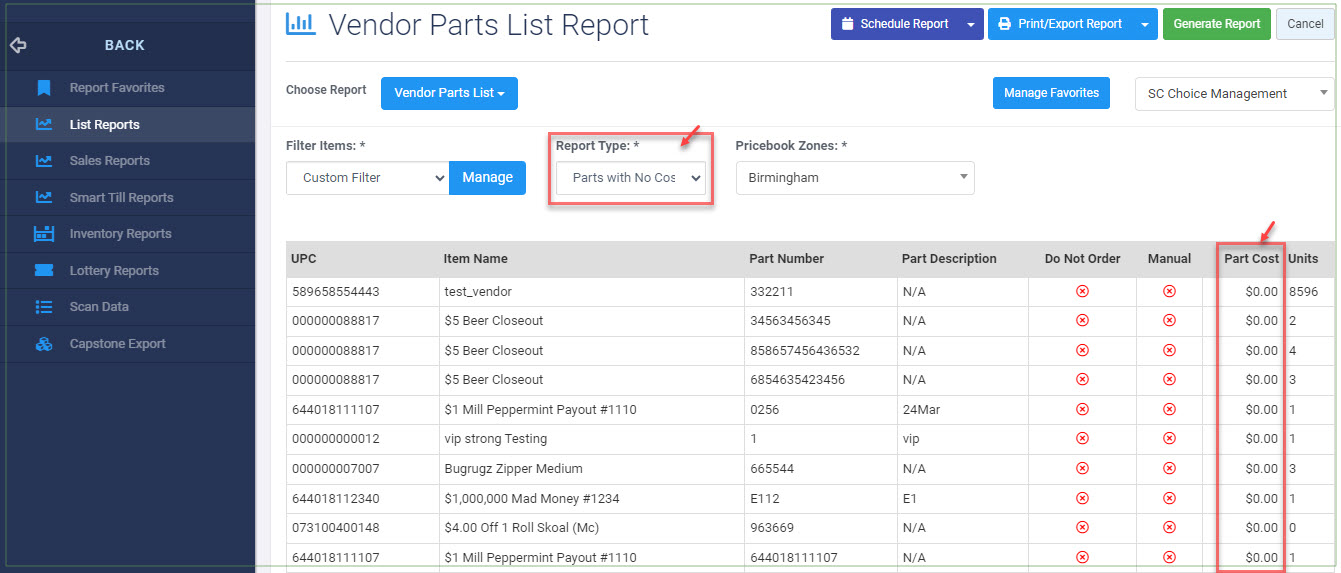Viewport: 1341px width, 573px height.
Task: Toggle Manual for vip strong Testing row
Action: pyautogui.click(x=1169, y=439)
